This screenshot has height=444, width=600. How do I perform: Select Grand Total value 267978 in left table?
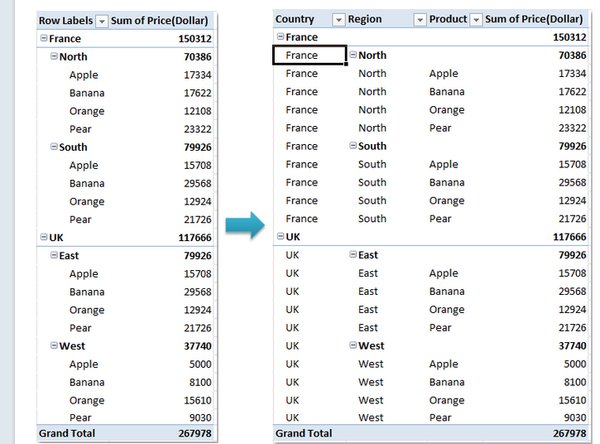click(195, 433)
